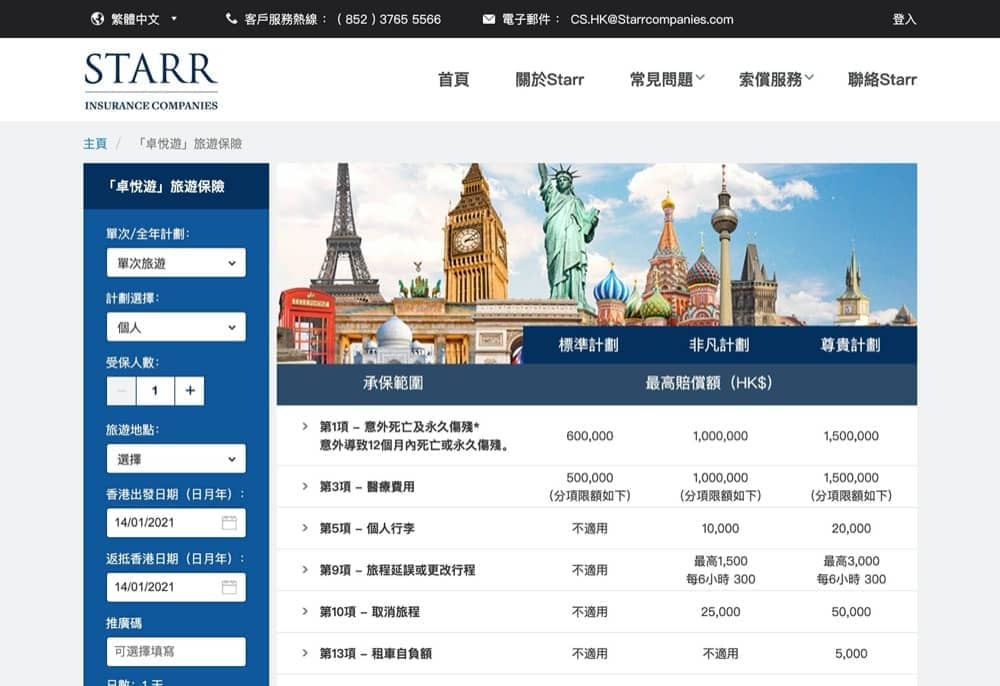
Task: Click the 主頁 breadcrumb link
Action: [95, 144]
